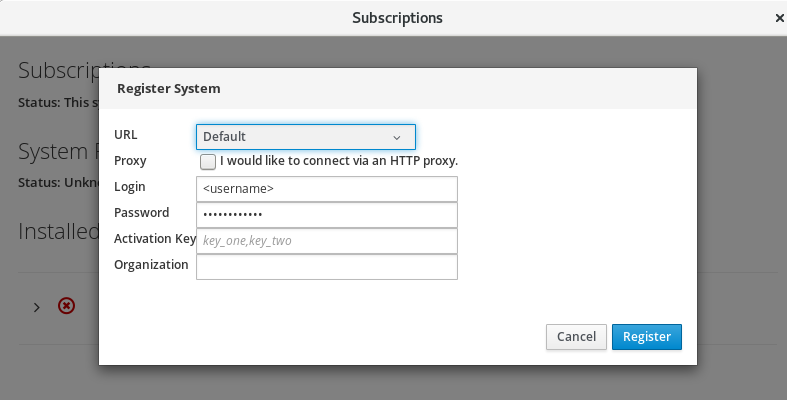Click the 'Subscriptions' page heading in the background
The height and width of the screenshot is (400, 787).
click(57, 70)
